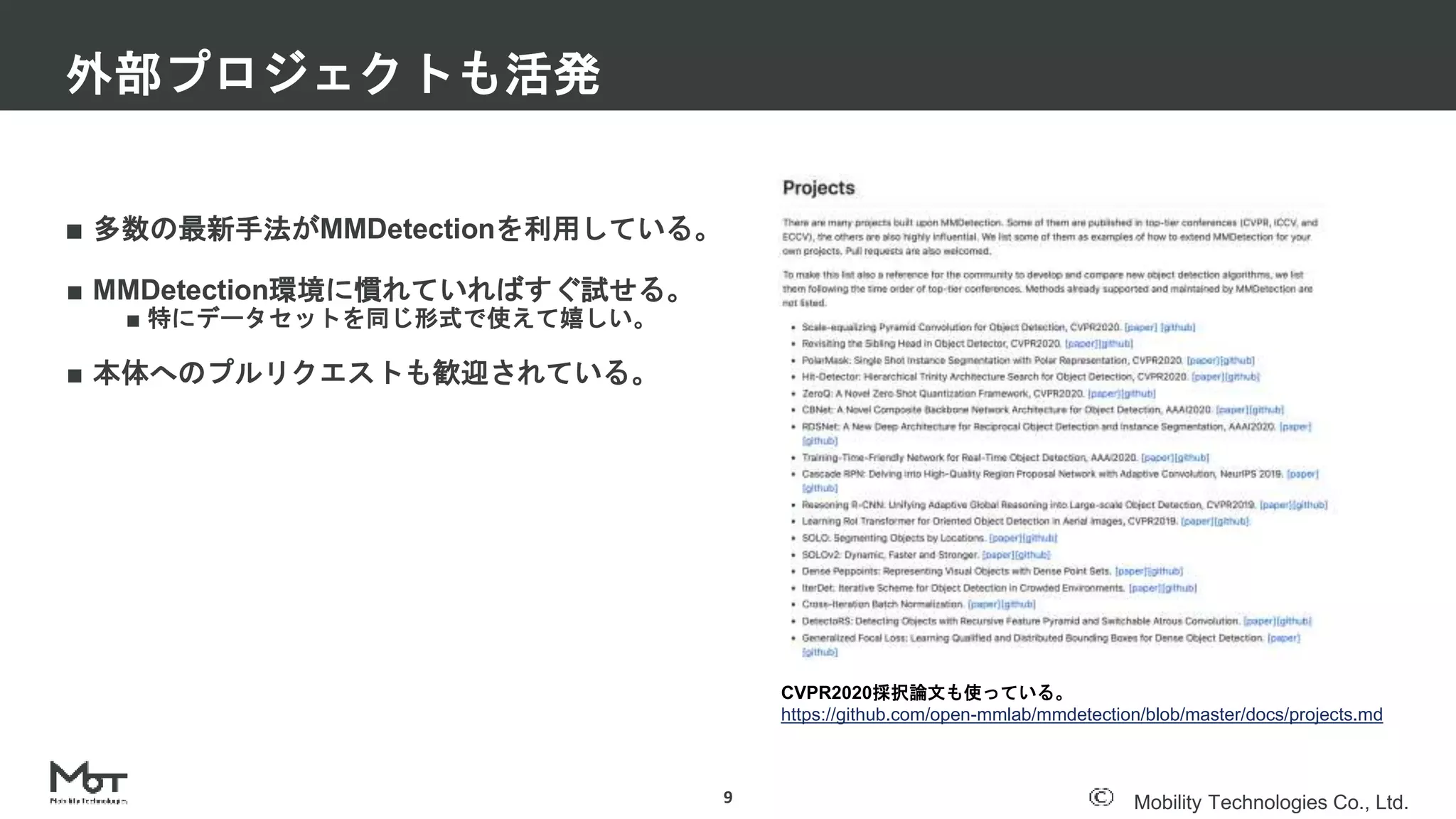This screenshot has height=819, width=1456.
Task: Open paper link for IterDet
Action: pyautogui.click(x=1145, y=589)
